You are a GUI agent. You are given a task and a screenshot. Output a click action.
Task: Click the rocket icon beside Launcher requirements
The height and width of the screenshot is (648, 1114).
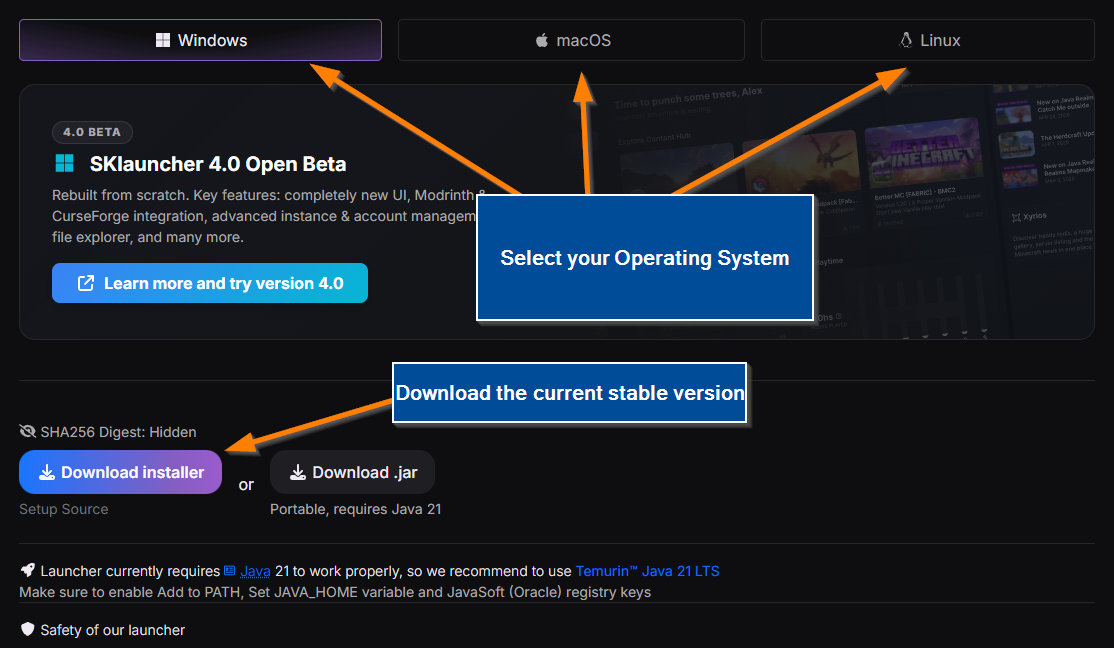point(28,570)
